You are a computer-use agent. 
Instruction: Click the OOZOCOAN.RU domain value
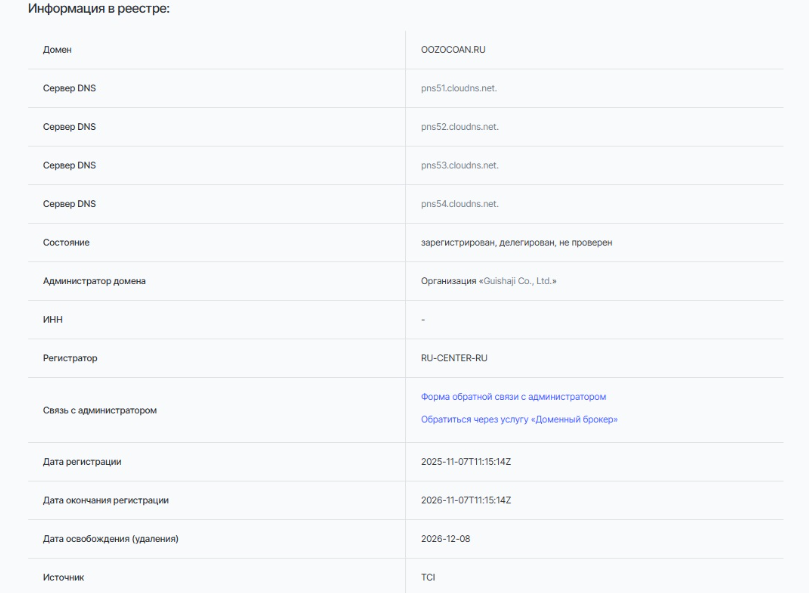pyautogui.click(x=453, y=49)
